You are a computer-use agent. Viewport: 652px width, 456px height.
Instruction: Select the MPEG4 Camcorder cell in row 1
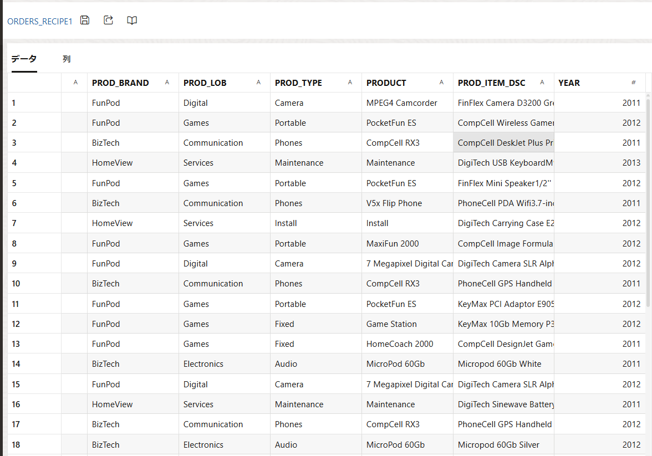tap(408, 103)
